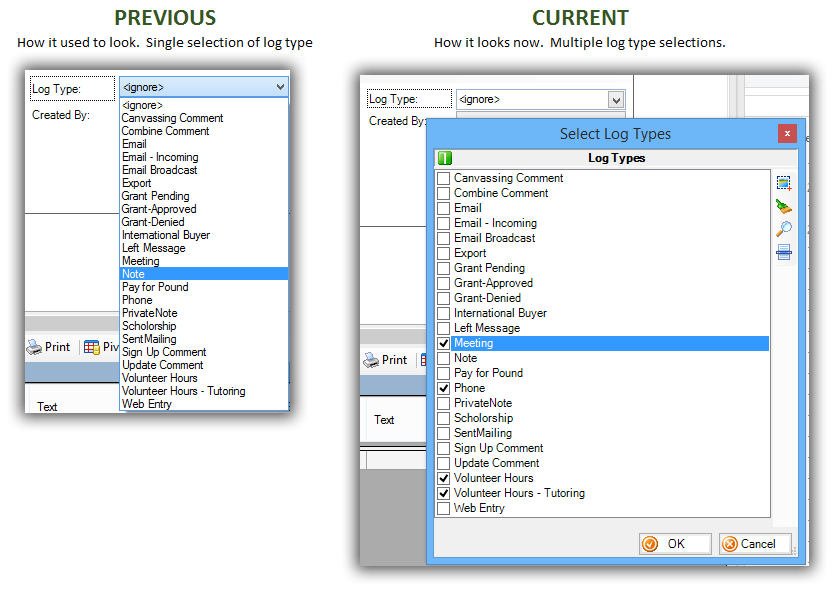Uncheck the Volunteer Hours - Tutoring checkbox
This screenshot has width=838, height=598.
click(444, 493)
